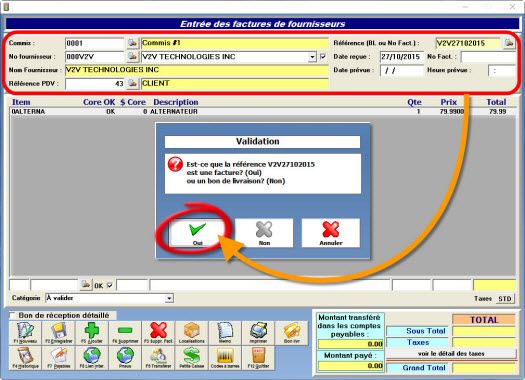Enable the Bon de réception détaillé checkbox
Viewport: 525px width, 380px height.
tap(13, 315)
